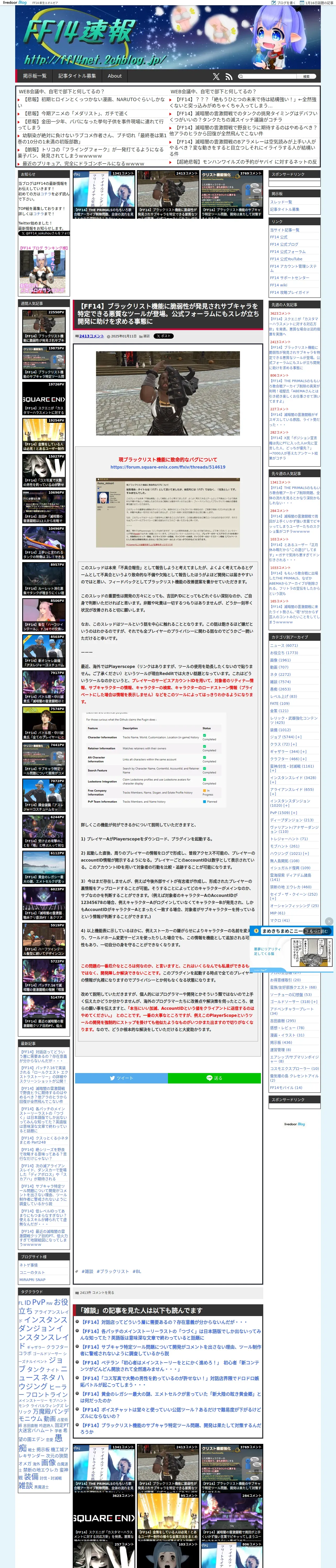Open the 1341コメント top carousel thumbnail
The height and width of the screenshot is (1568, 336).
[x=104, y=194]
